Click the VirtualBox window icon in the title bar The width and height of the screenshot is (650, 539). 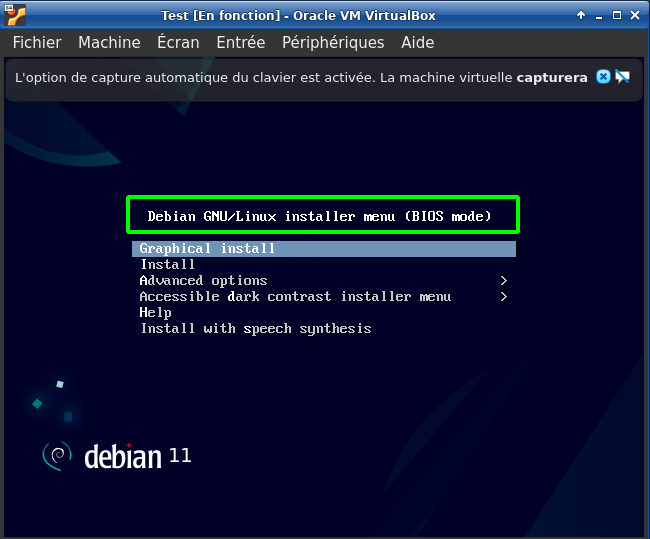tap(15, 15)
